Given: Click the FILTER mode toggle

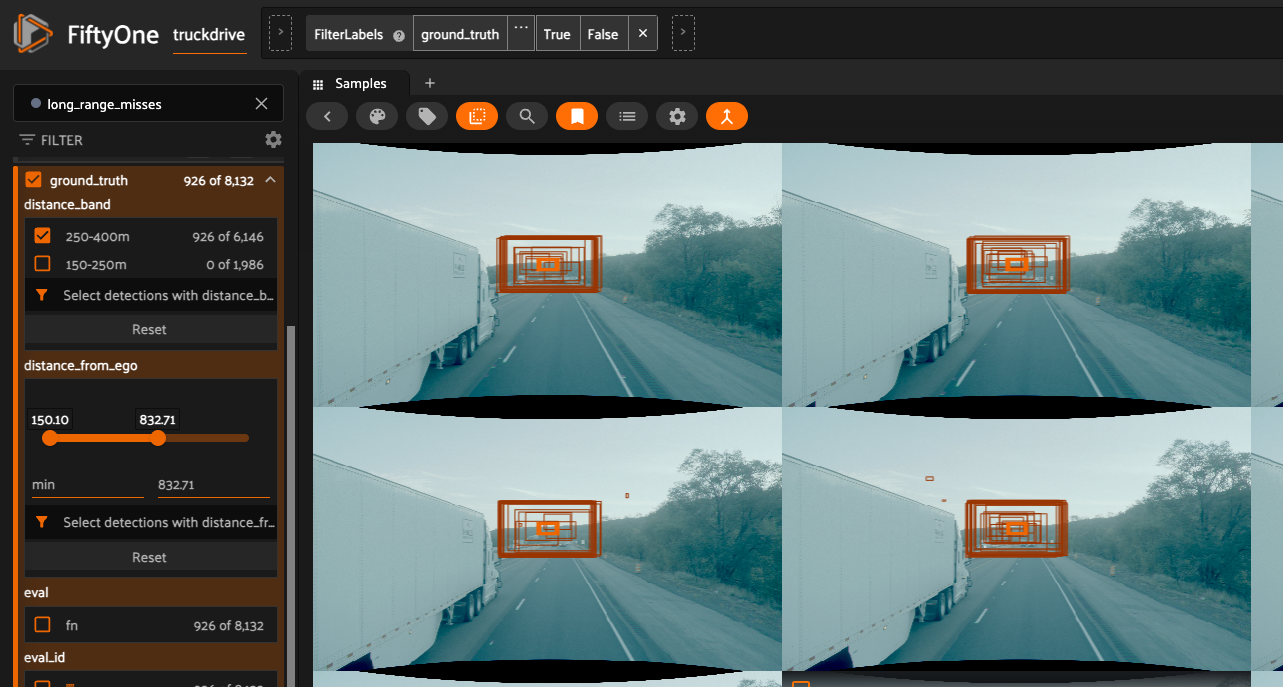Looking at the screenshot, I should click(51, 140).
